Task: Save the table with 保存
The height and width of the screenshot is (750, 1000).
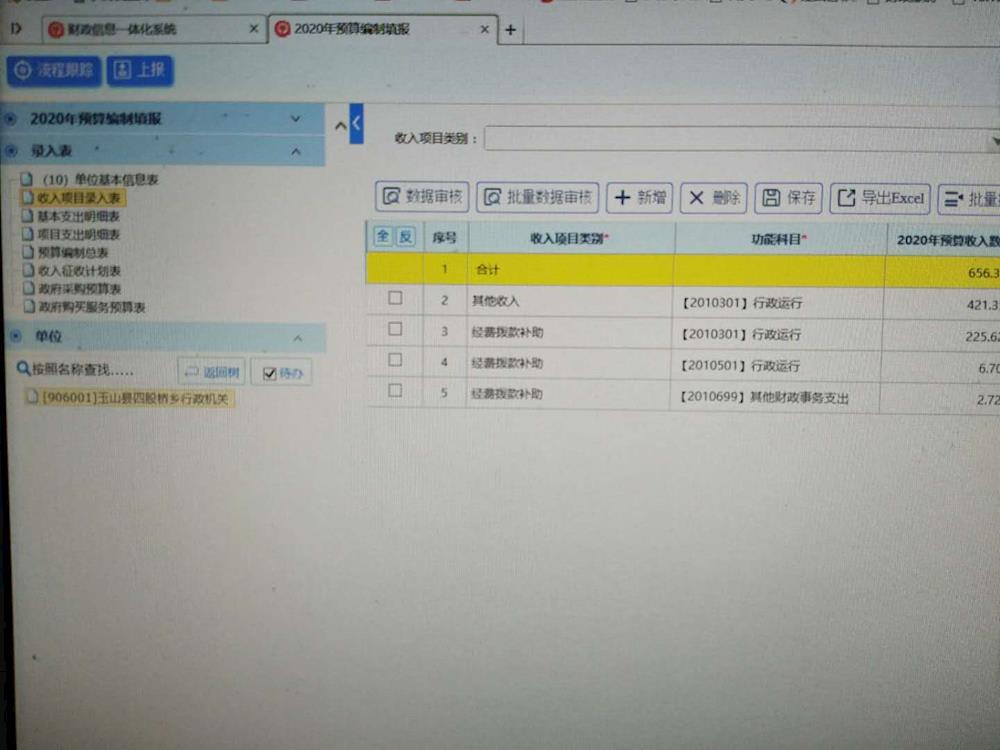Action: point(788,197)
